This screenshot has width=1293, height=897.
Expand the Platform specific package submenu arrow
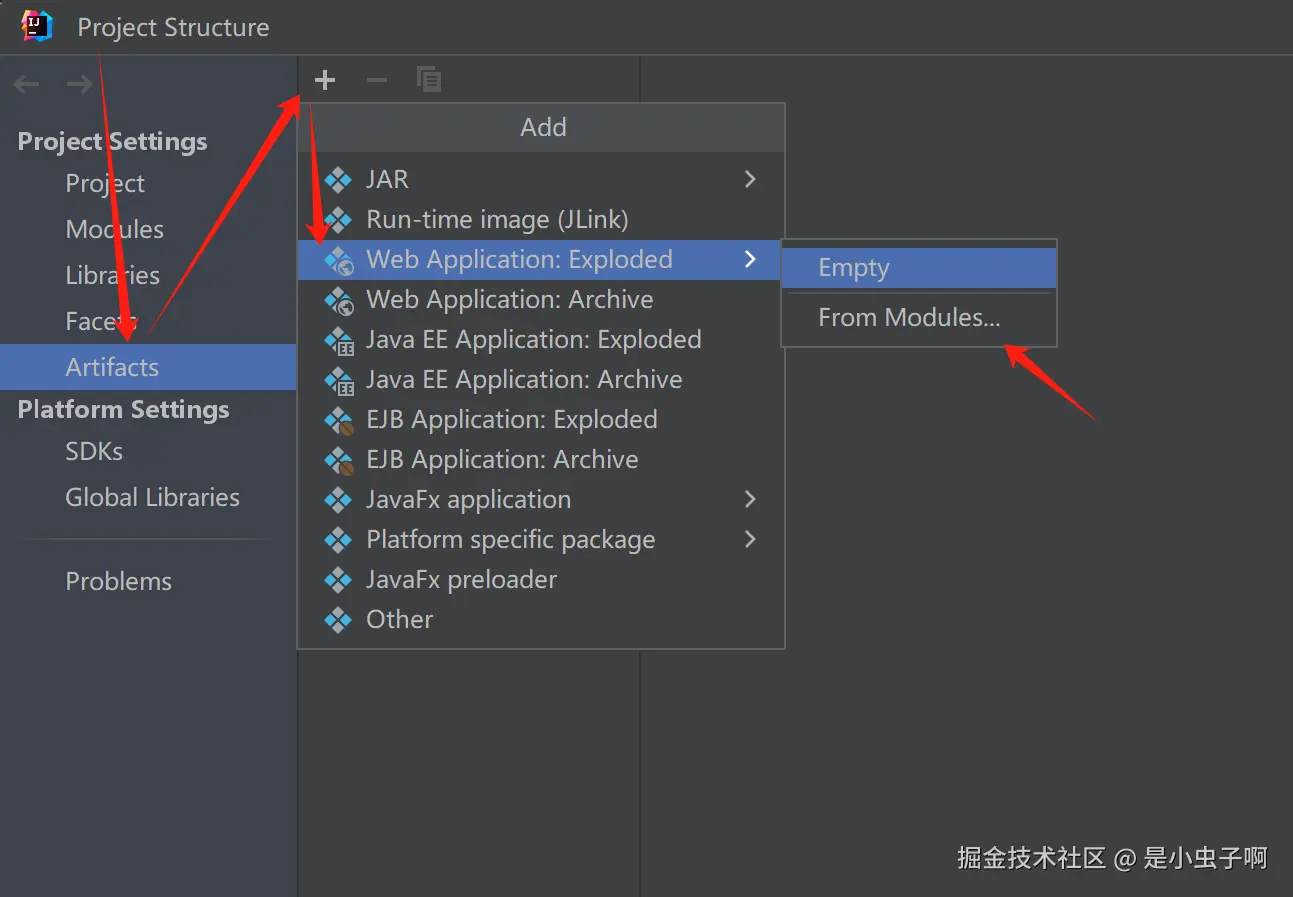(750, 539)
